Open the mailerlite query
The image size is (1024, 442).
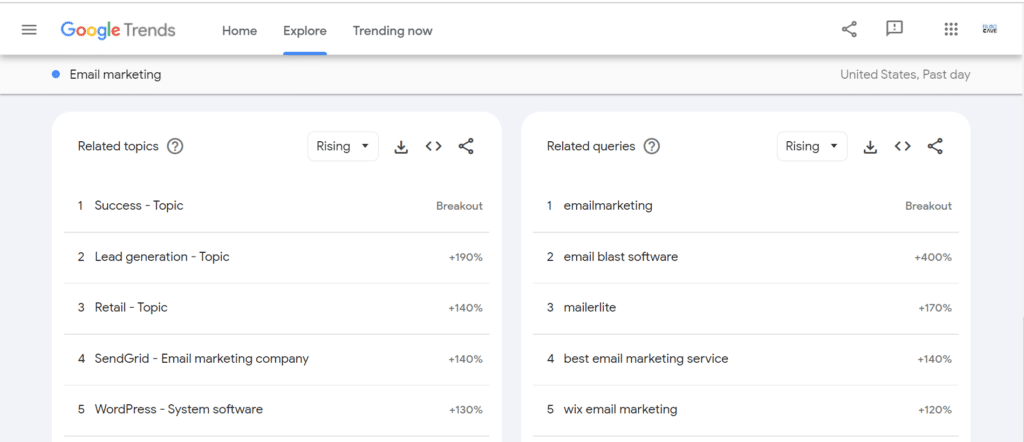coord(746,308)
